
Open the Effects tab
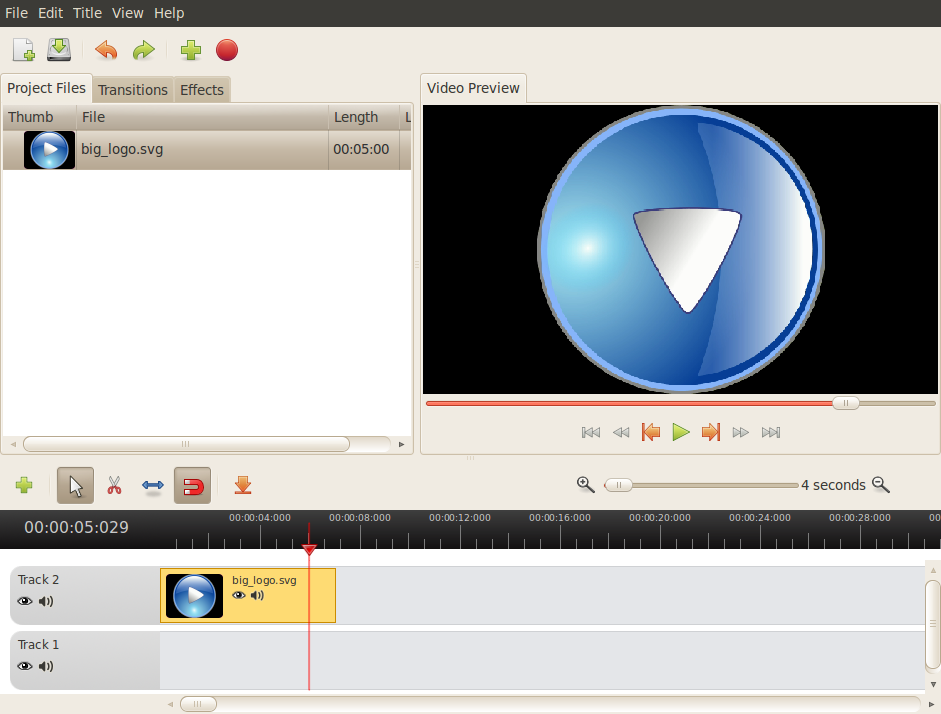(202, 90)
